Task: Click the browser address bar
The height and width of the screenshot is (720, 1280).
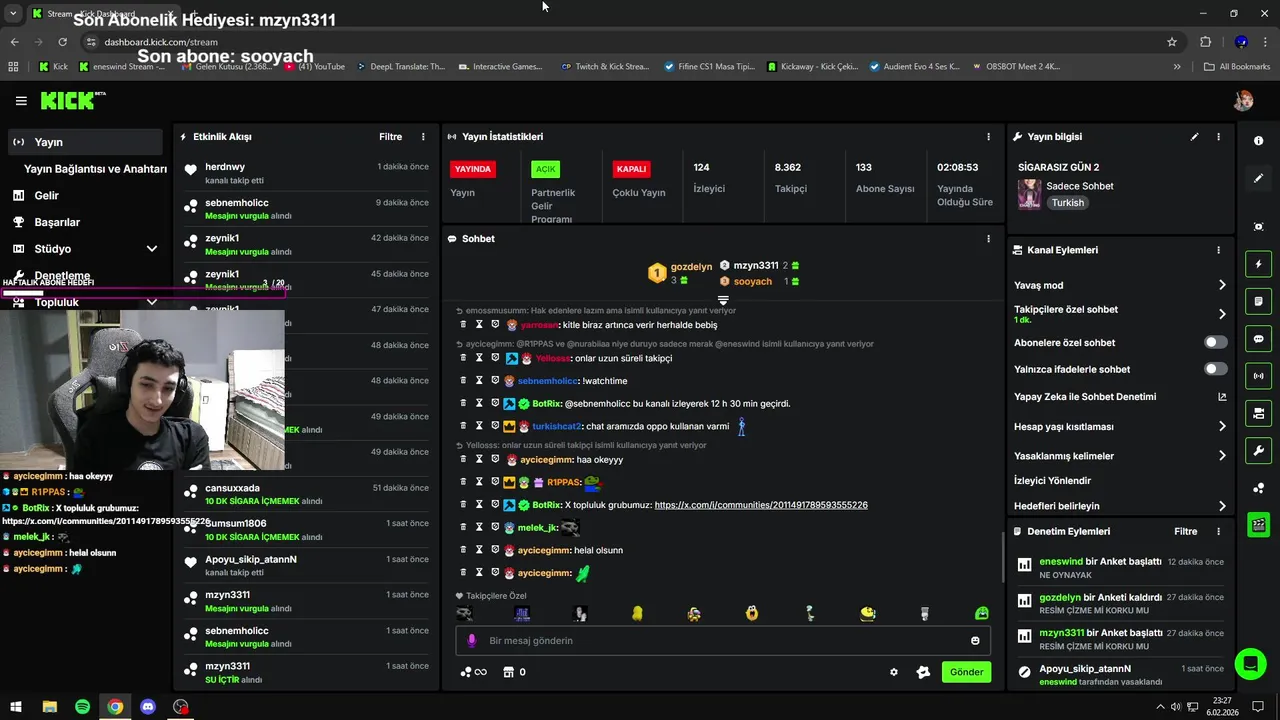Action: (x=630, y=42)
